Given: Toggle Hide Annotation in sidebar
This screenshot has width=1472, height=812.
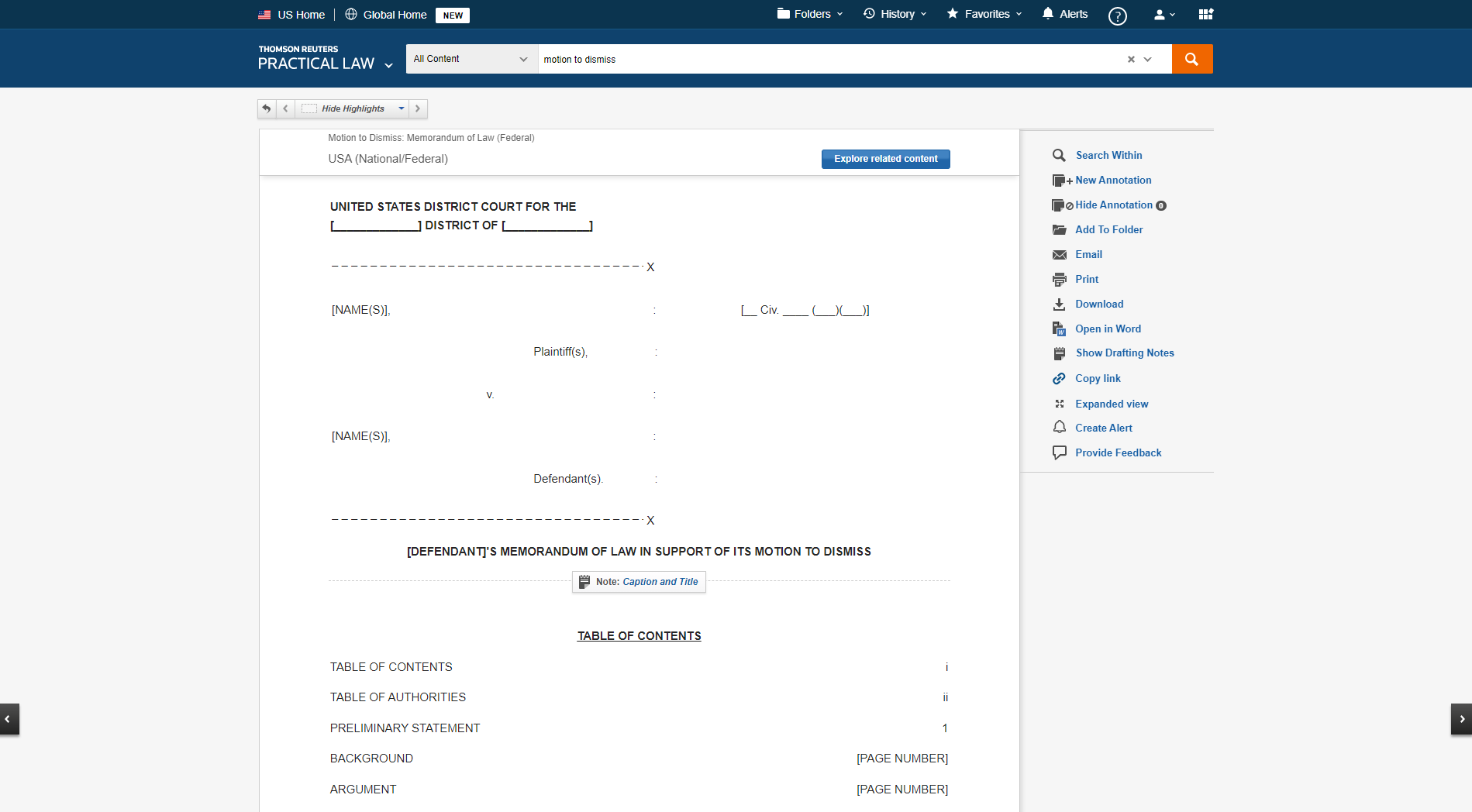Looking at the screenshot, I should click(1113, 205).
